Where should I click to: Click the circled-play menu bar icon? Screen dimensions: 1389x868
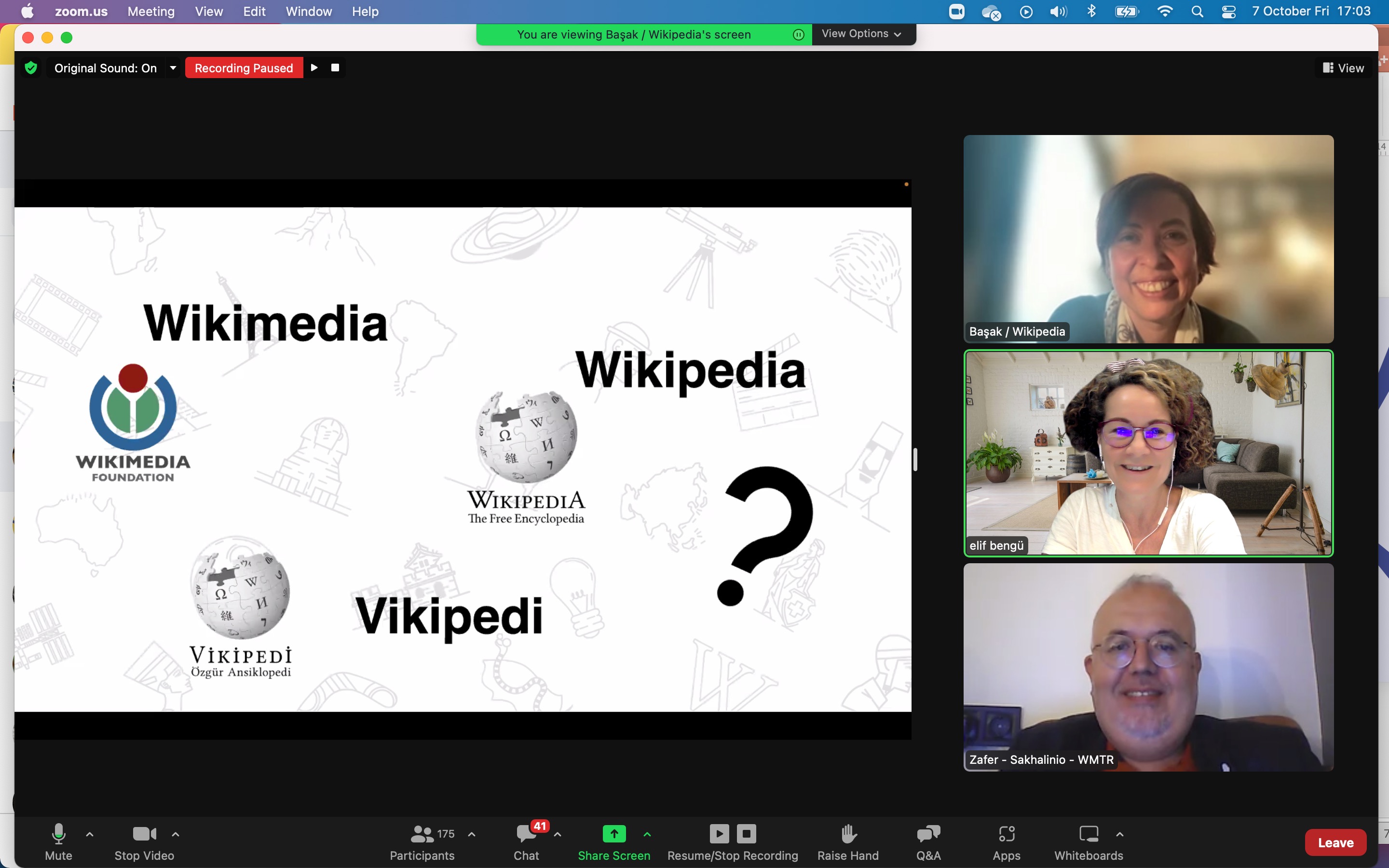click(1026, 12)
